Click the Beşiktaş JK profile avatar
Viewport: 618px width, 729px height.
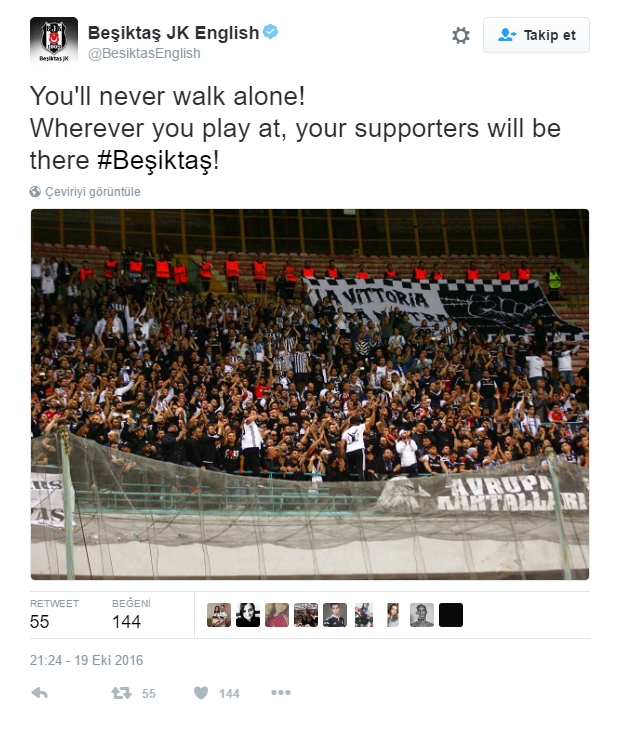54,41
